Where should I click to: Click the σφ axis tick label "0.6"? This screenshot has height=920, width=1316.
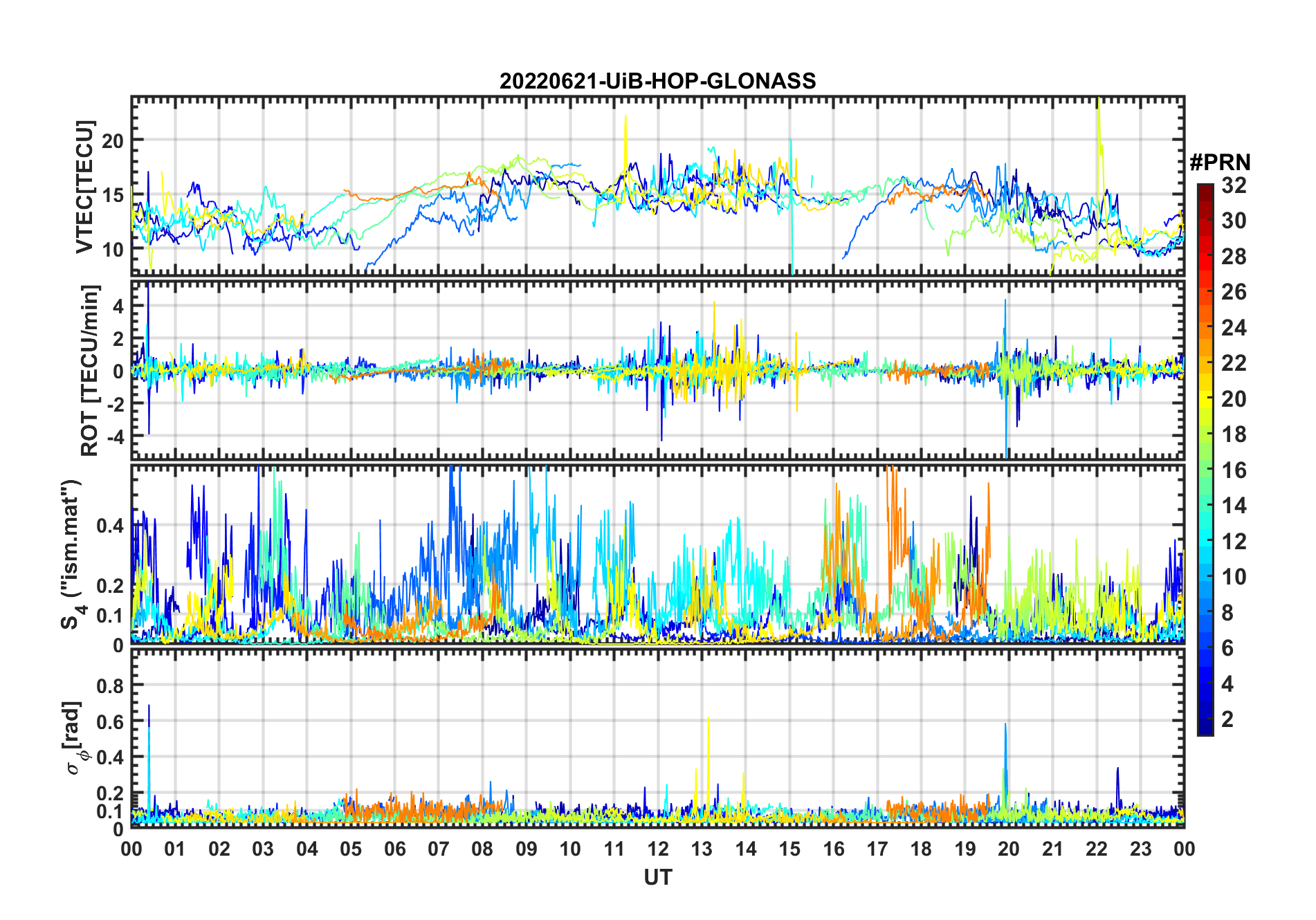click(110, 721)
